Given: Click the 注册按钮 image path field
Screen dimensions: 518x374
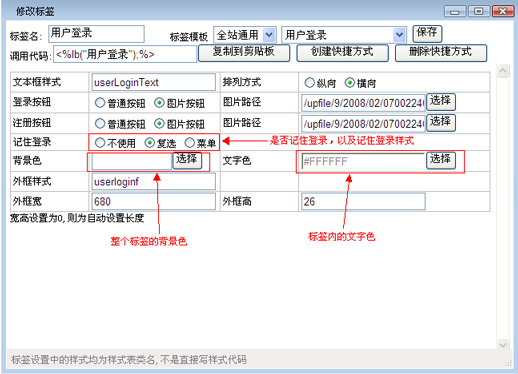Looking at the screenshot, I should 363,124.
